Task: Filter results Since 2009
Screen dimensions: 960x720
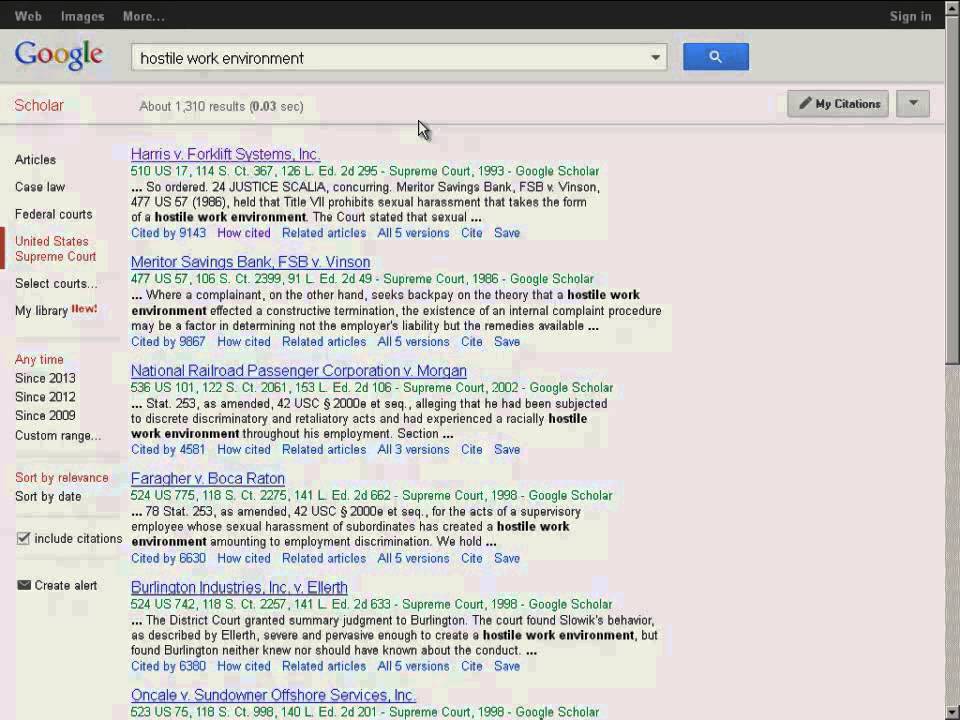Action: [x=45, y=415]
